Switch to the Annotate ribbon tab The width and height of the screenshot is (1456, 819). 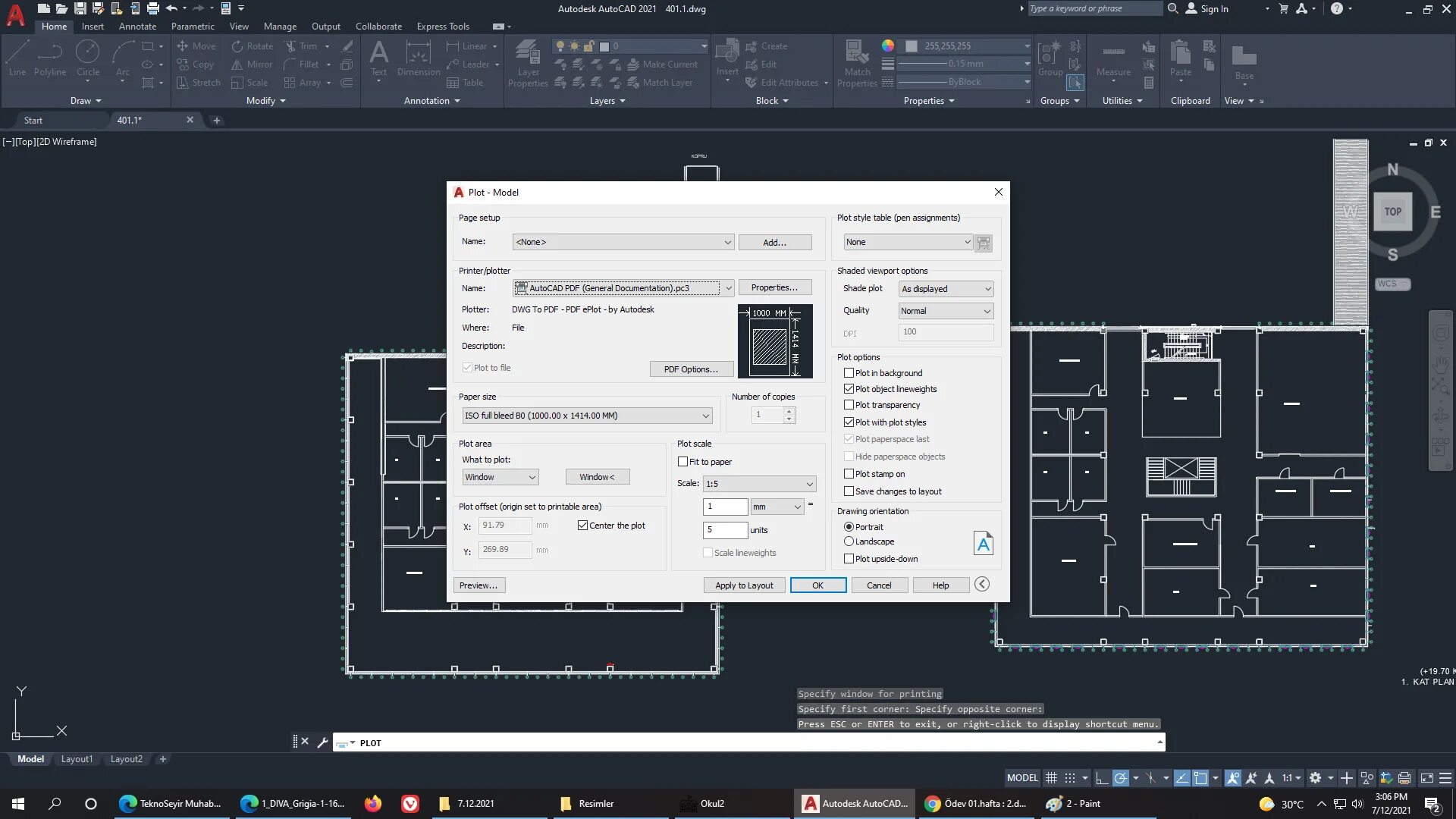click(x=137, y=27)
